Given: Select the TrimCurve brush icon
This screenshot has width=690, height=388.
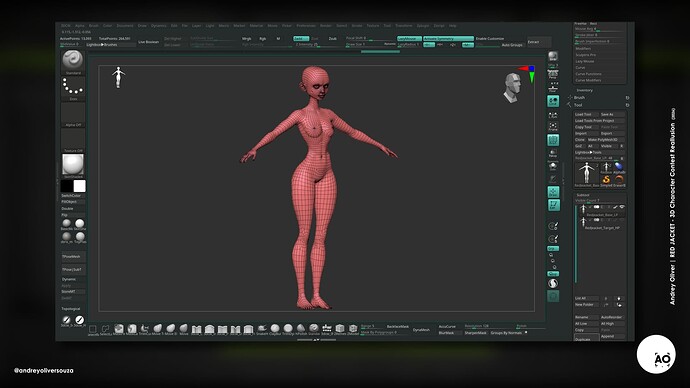Looking at the screenshot, I should [144, 329].
